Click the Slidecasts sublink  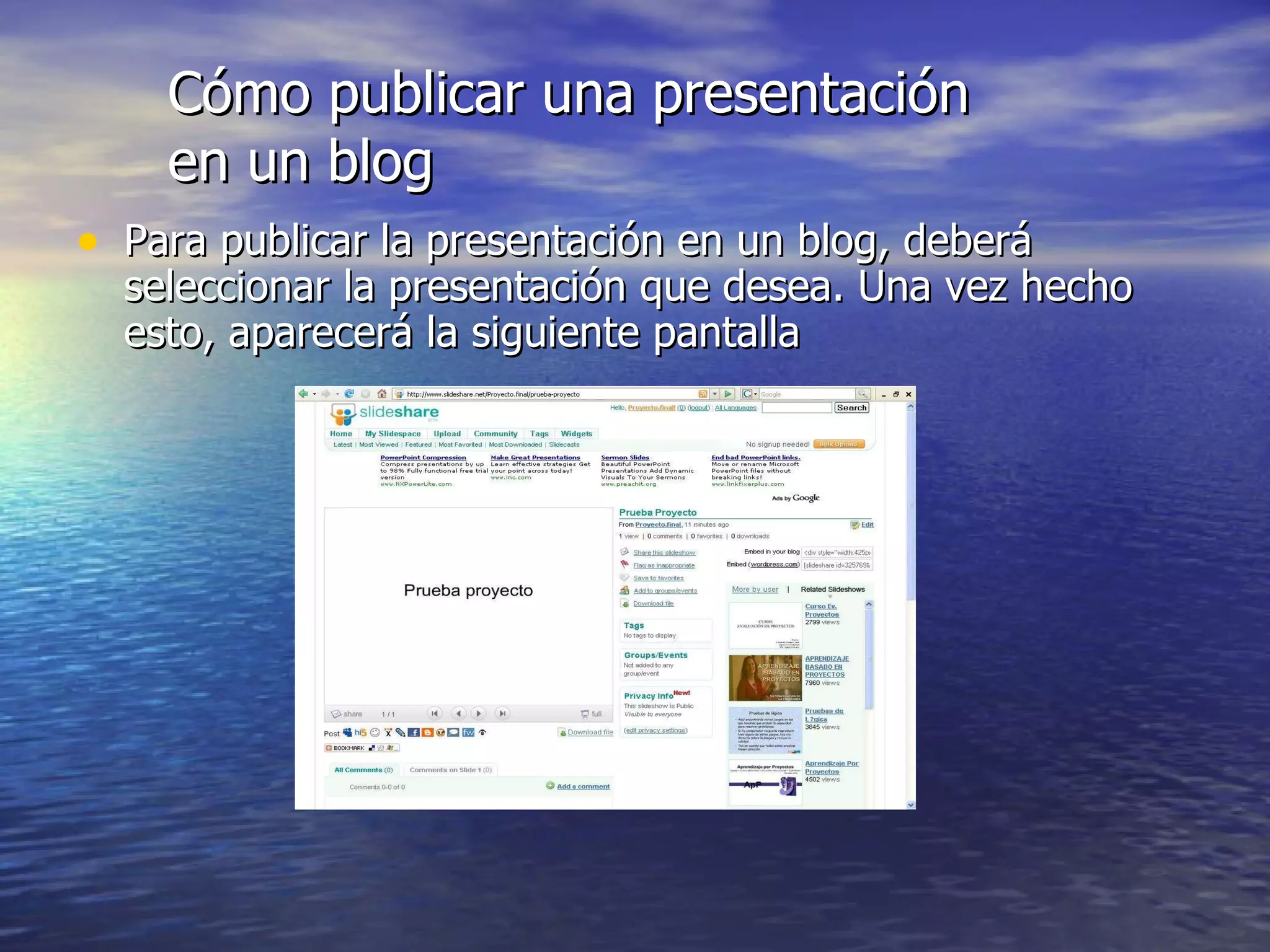(x=564, y=444)
